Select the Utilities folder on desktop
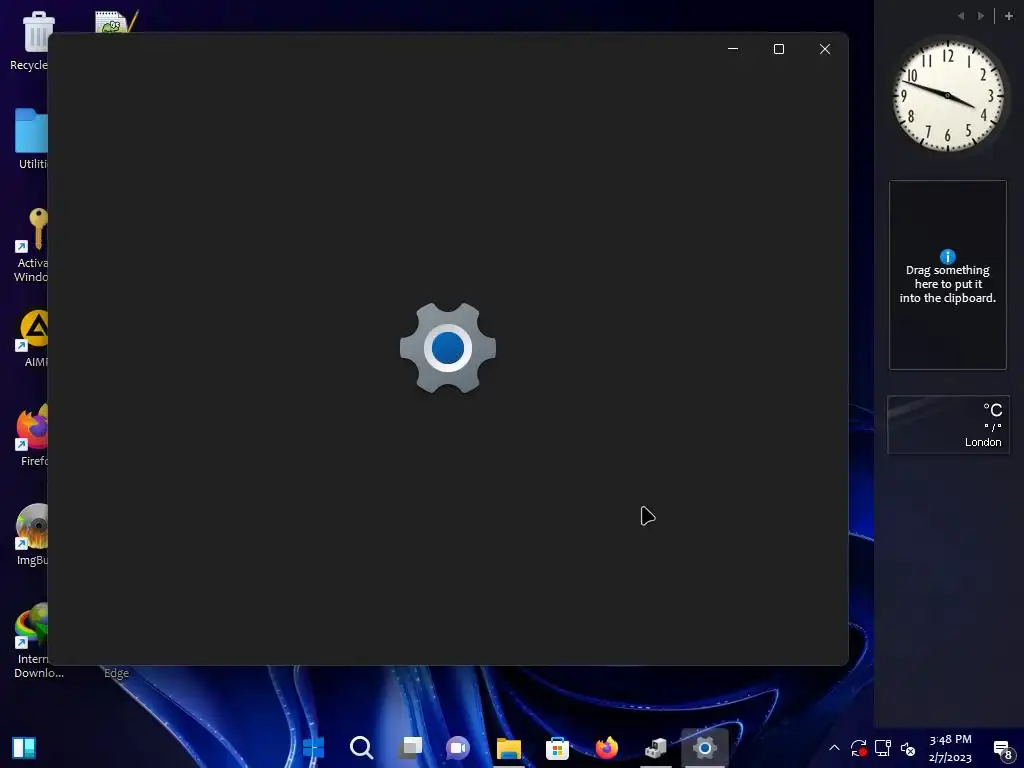1024x768 pixels. (x=31, y=139)
